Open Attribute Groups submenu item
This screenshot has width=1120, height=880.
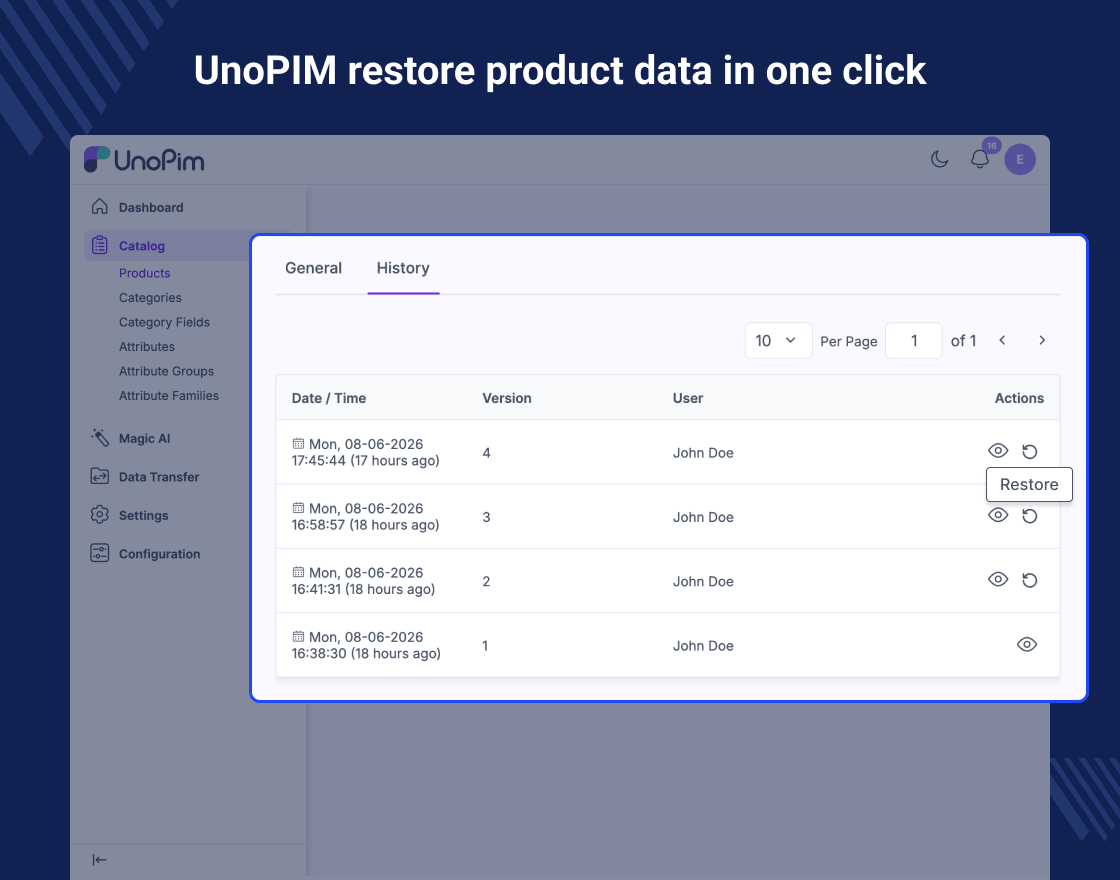[166, 371]
